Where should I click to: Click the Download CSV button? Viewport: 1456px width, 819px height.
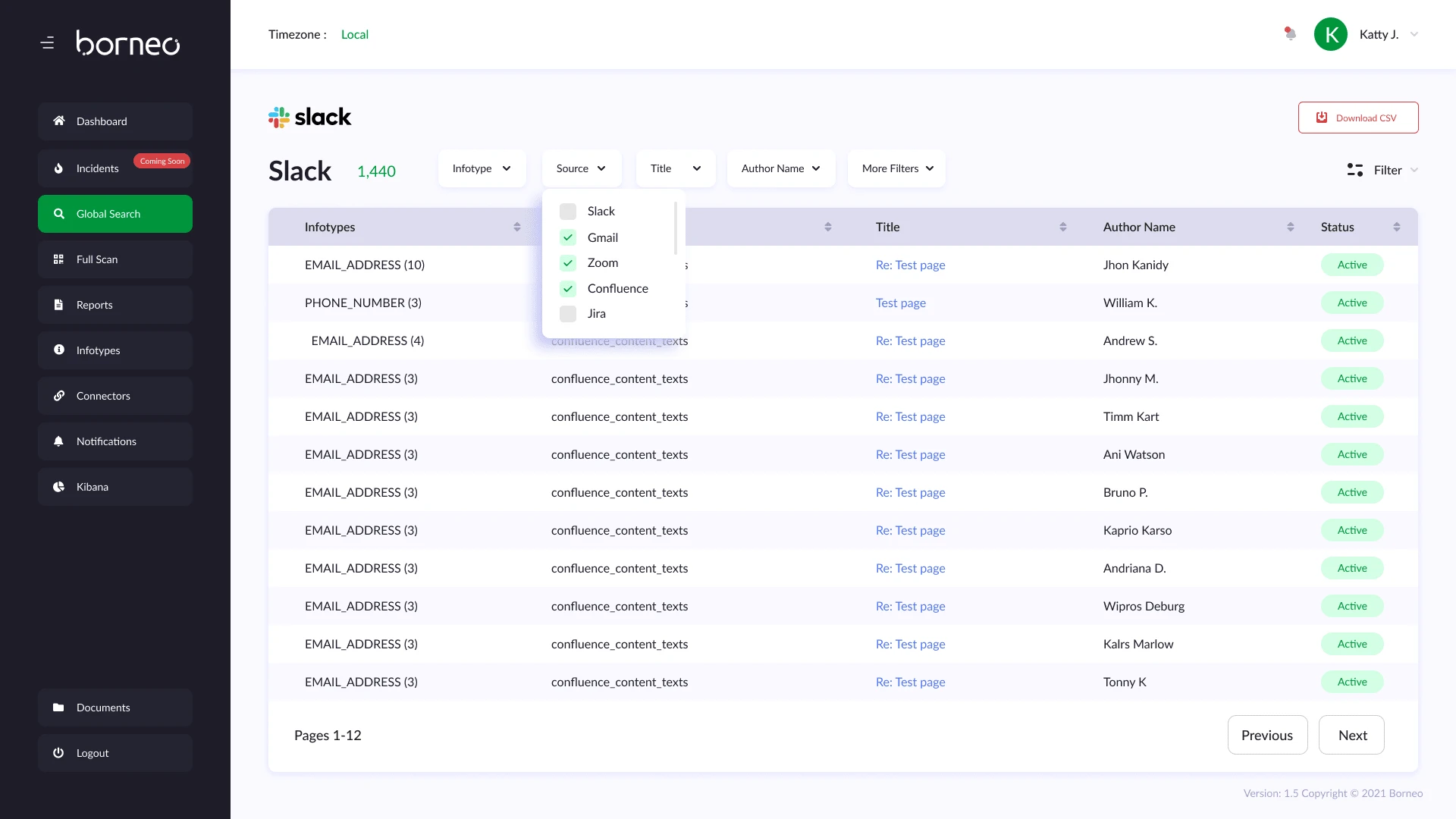tap(1357, 118)
